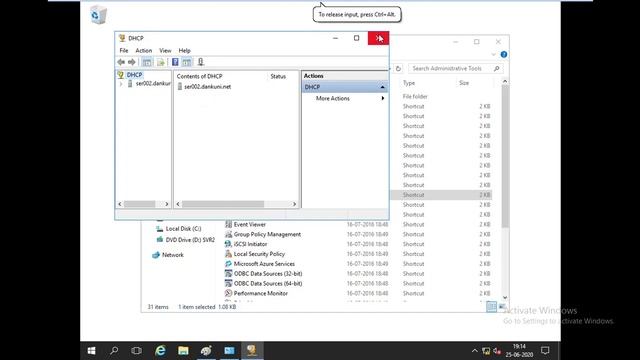The height and width of the screenshot is (360, 640).
Task: Show hidden system tray icons
Action: [x=474, y=351]
